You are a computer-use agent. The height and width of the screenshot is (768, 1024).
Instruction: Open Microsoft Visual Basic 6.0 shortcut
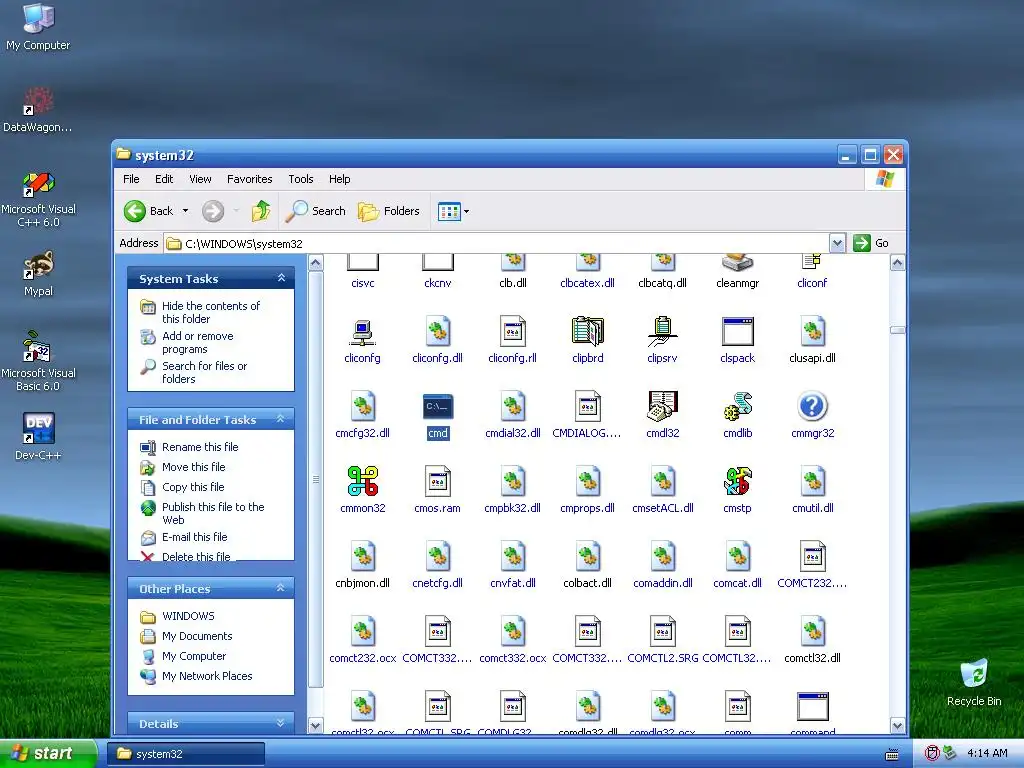tap(39, 362)
